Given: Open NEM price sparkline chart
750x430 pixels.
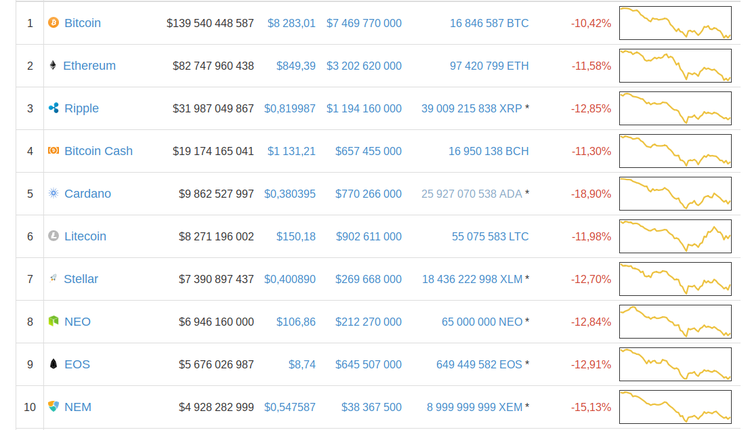Looking at the screenshot, I should [x=675, y=407].
